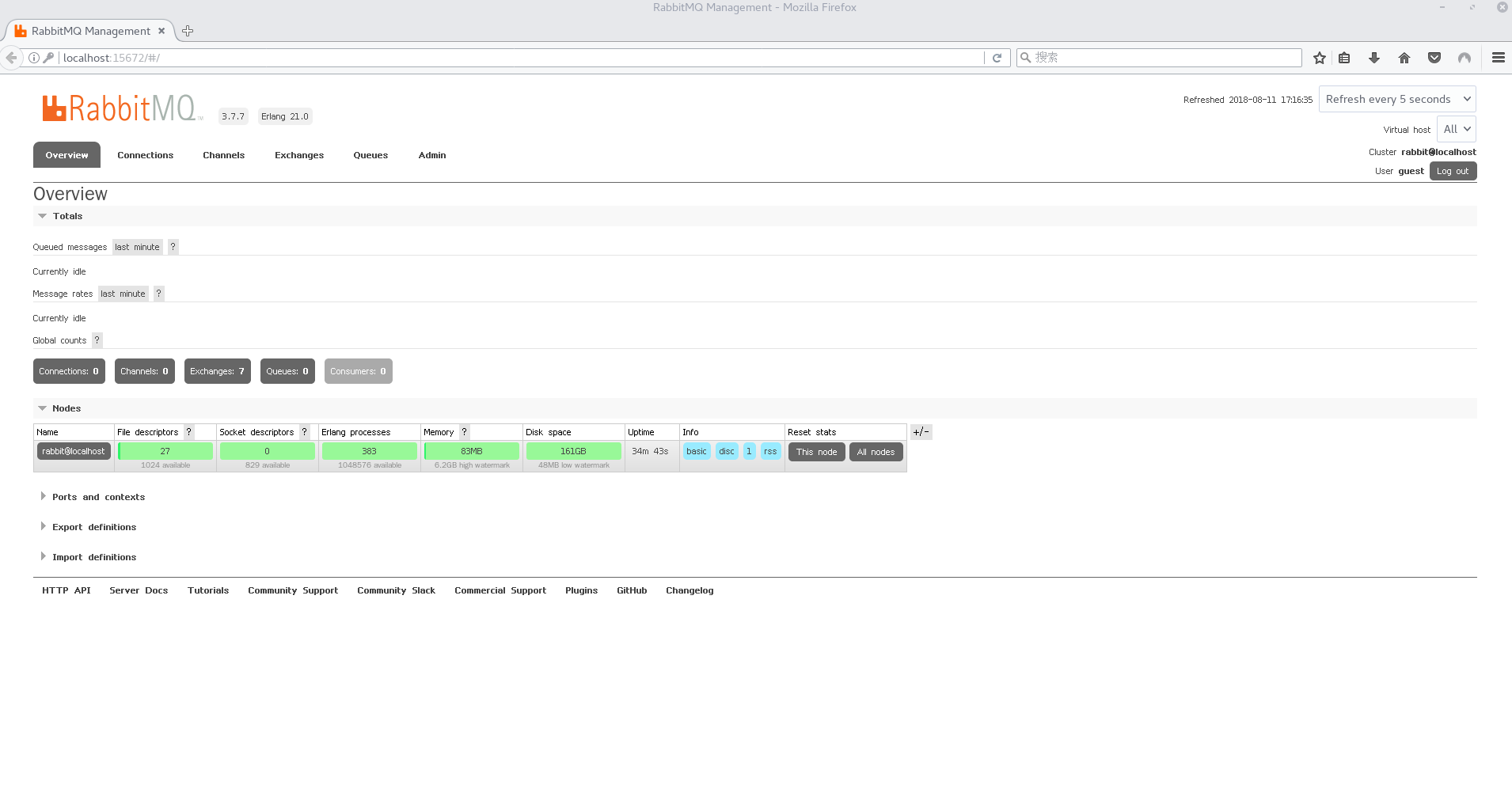Click help icon for Memory column
1512x785 pixels.
pos(465,432)
